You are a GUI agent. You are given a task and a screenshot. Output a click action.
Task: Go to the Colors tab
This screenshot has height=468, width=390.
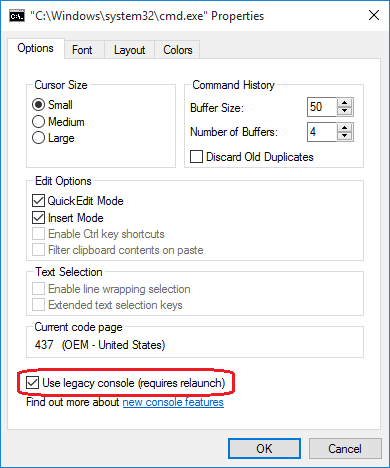coord(177,50)
